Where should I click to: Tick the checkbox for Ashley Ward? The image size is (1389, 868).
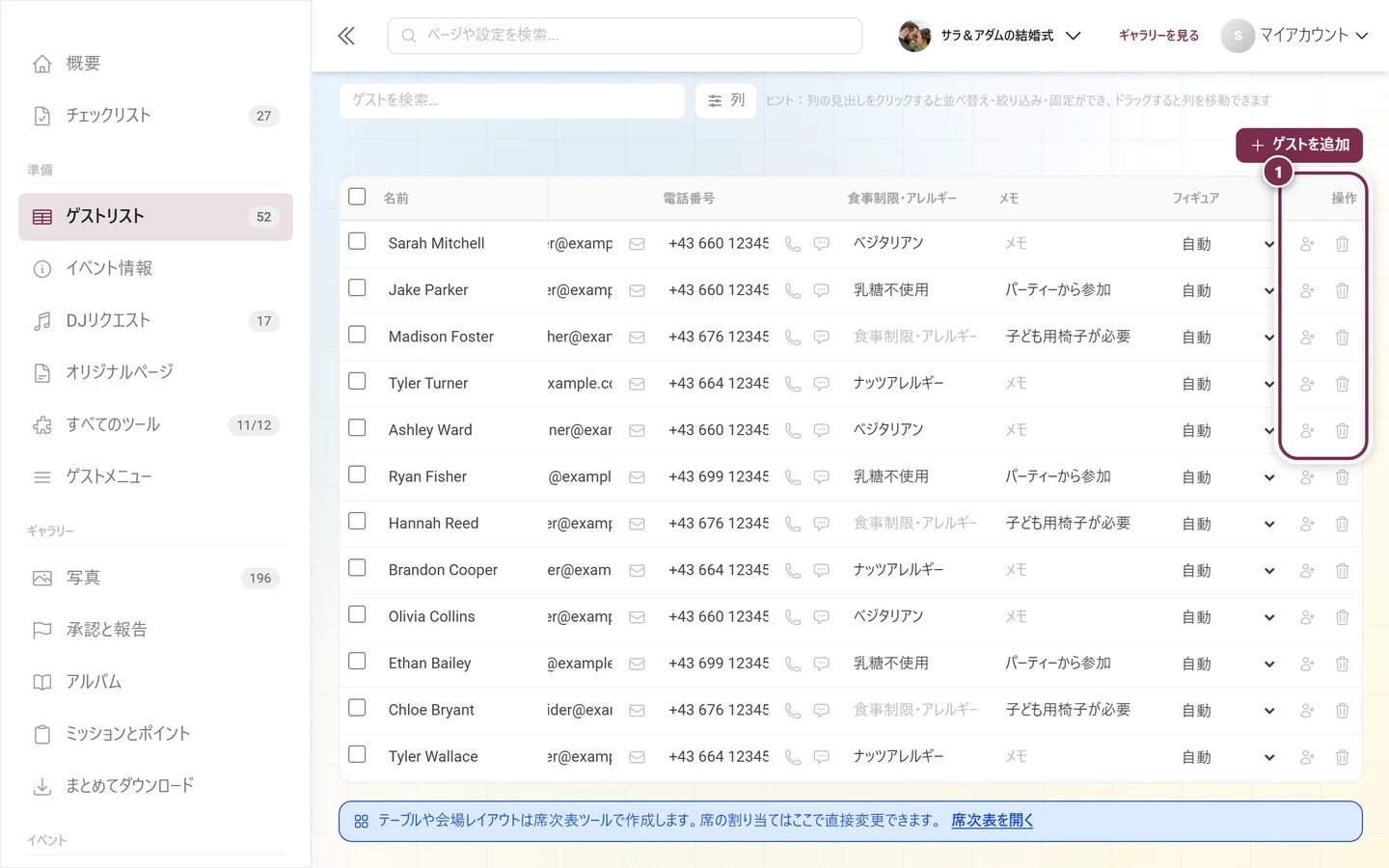click(357, 427)
